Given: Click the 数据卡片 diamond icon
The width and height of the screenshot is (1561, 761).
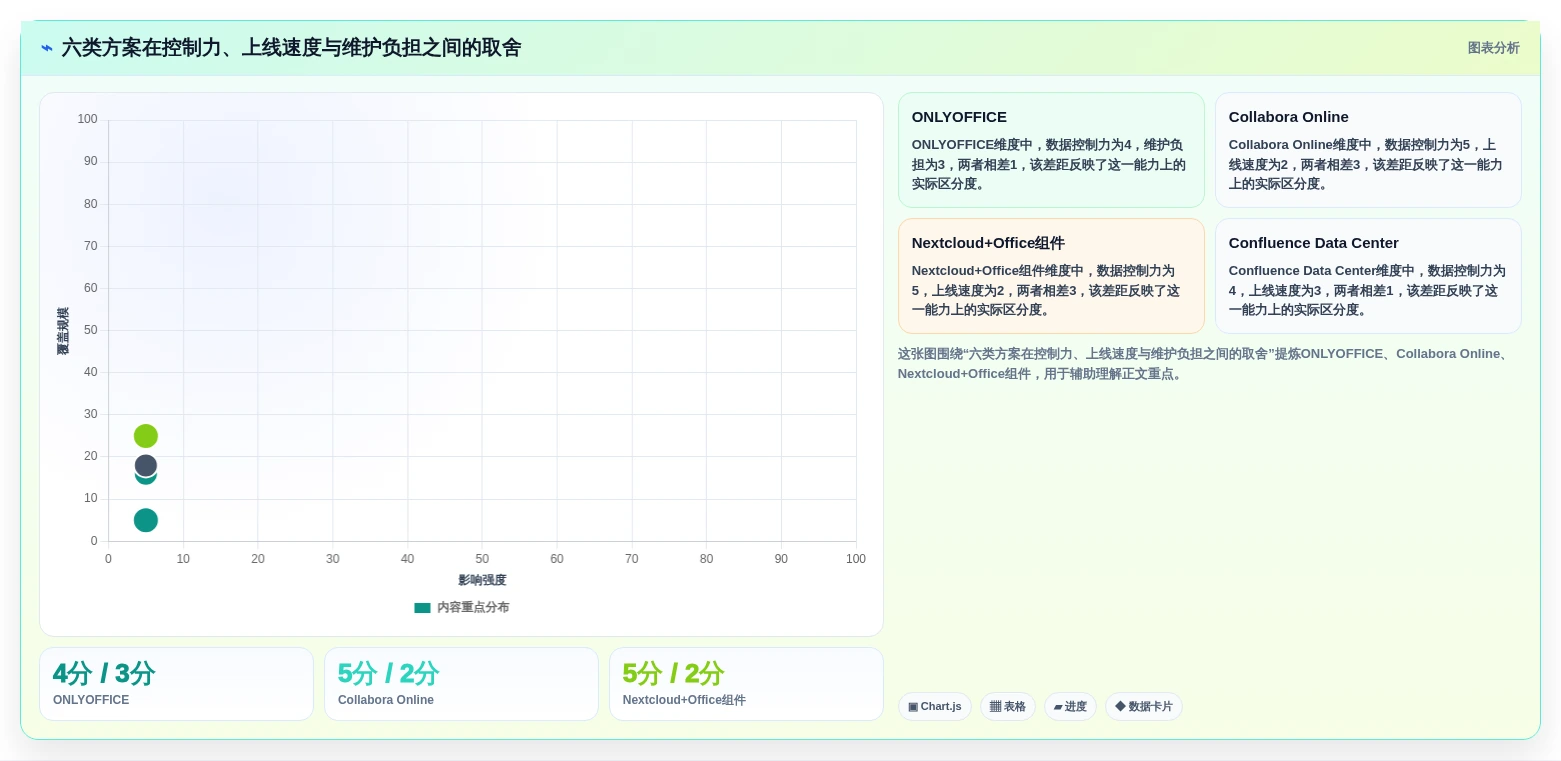Looking at the screenshot, I should (x=1120, y=706).
